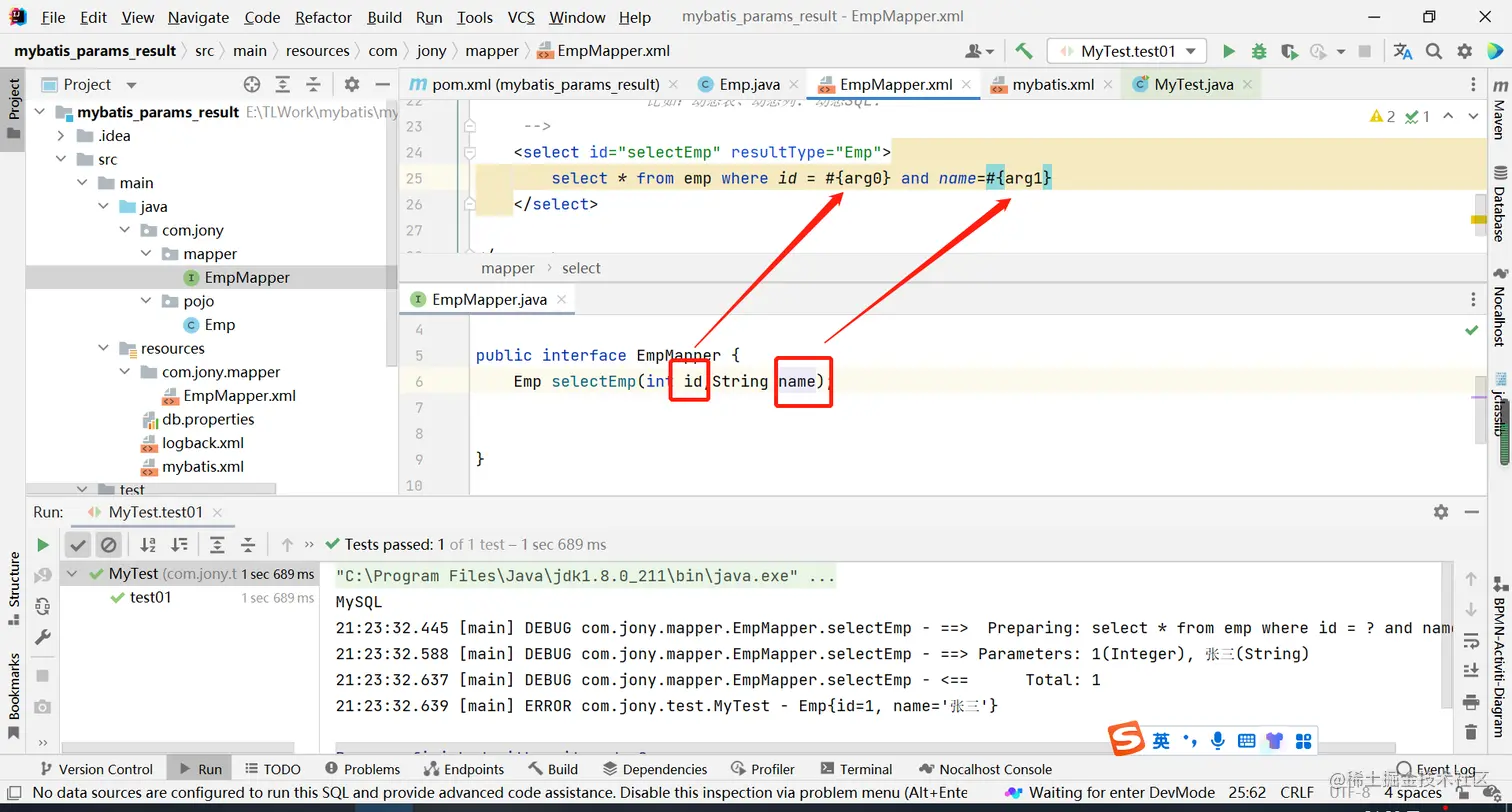Collapse the java source folder
Screen dimensions: 1512x812
click(104, 207)
